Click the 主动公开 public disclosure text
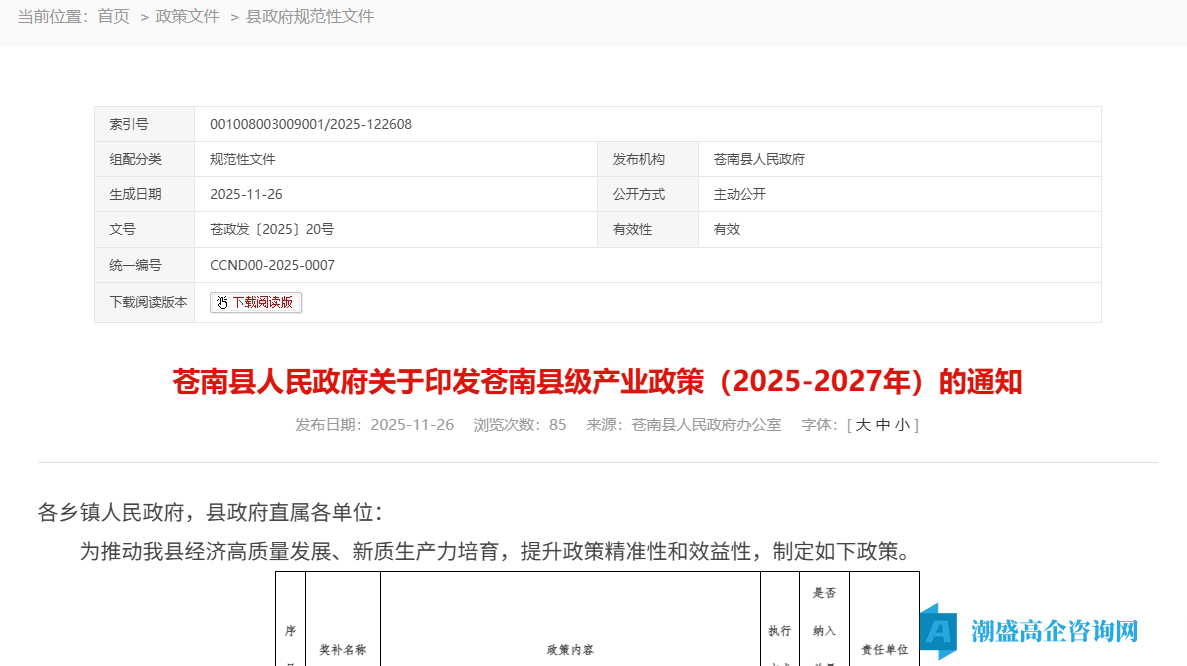Screen dimensions: 1187x666 click(x=738, y=194)
